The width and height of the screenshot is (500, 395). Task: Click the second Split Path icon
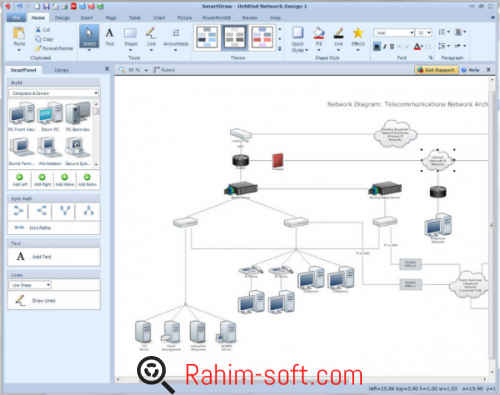tap(42, 211)
